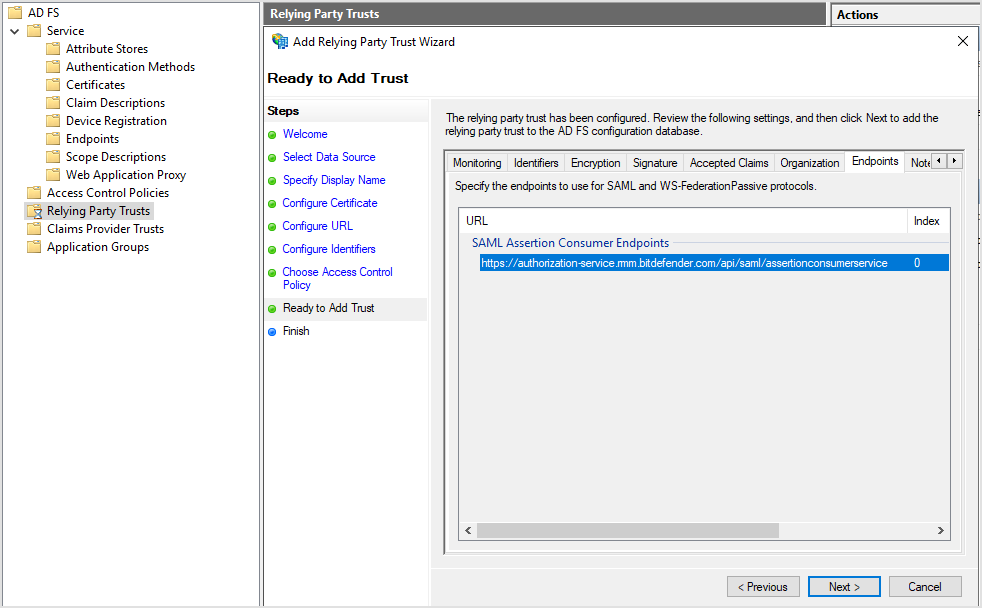982x608 pixels.
Task: Collapse the Service tree node
Action: [x=13, y=30]
